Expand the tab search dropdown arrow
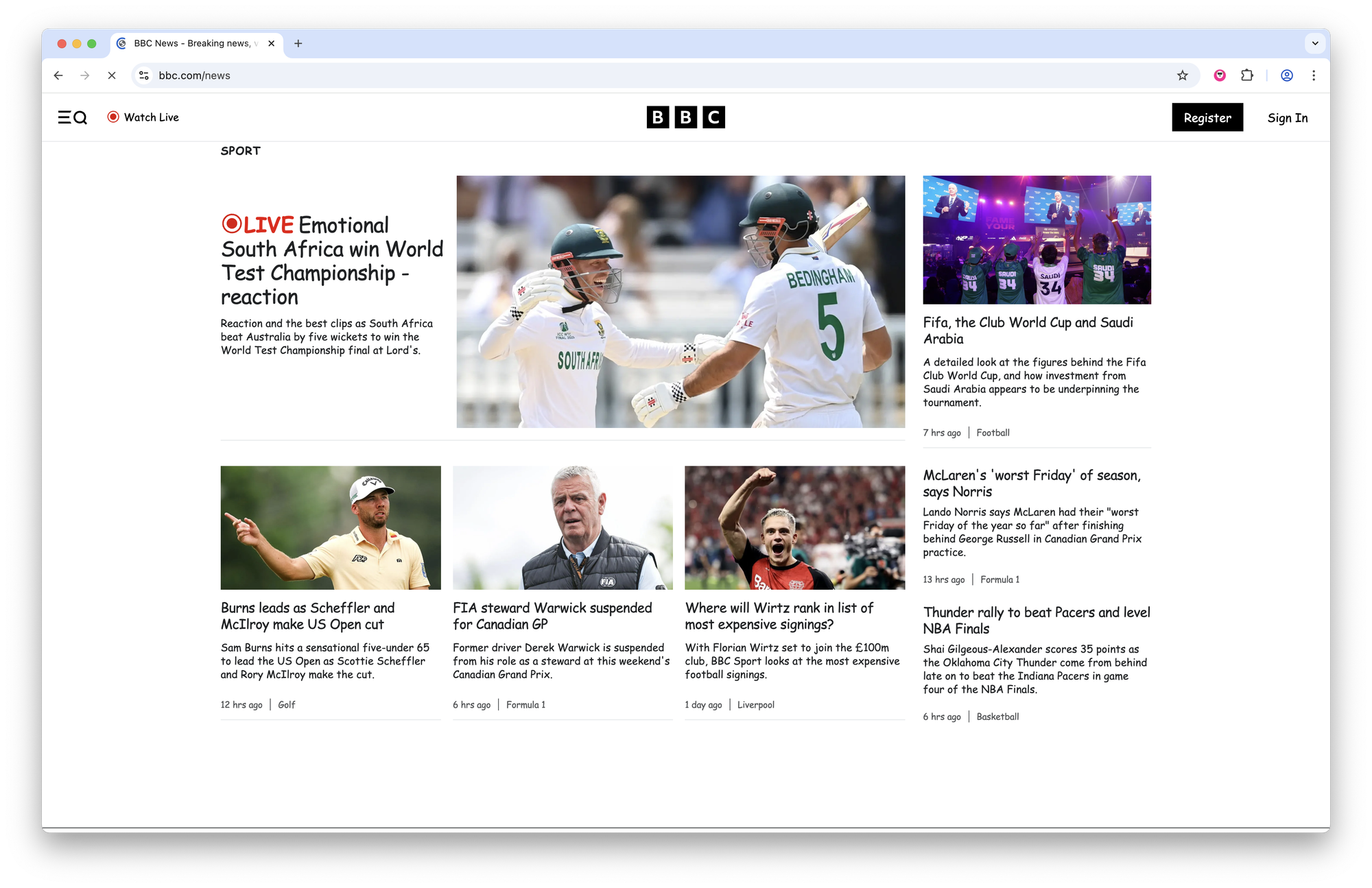1372x888 pixels. click(1315, 43)
